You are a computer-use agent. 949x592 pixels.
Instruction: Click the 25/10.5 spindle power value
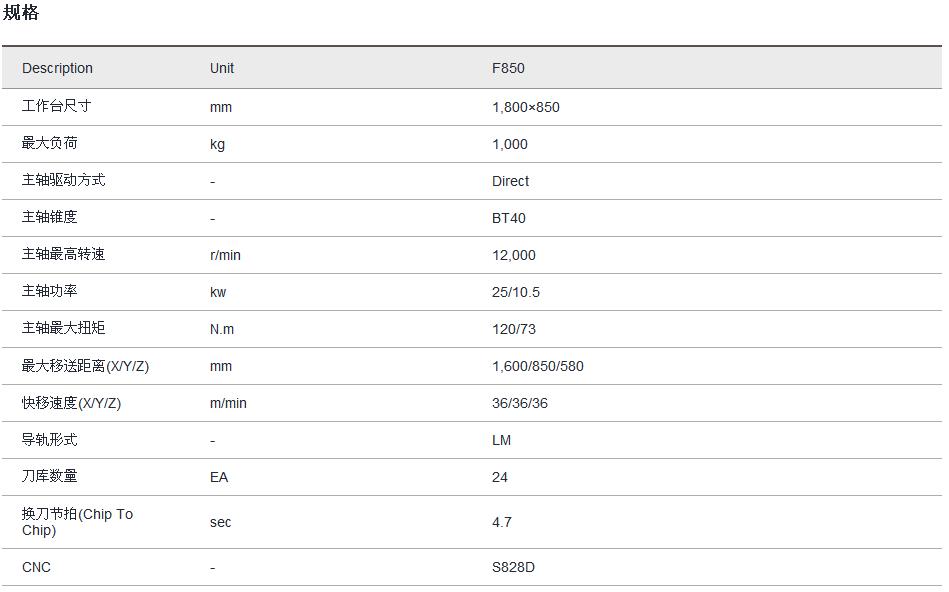tap(515, 292)
